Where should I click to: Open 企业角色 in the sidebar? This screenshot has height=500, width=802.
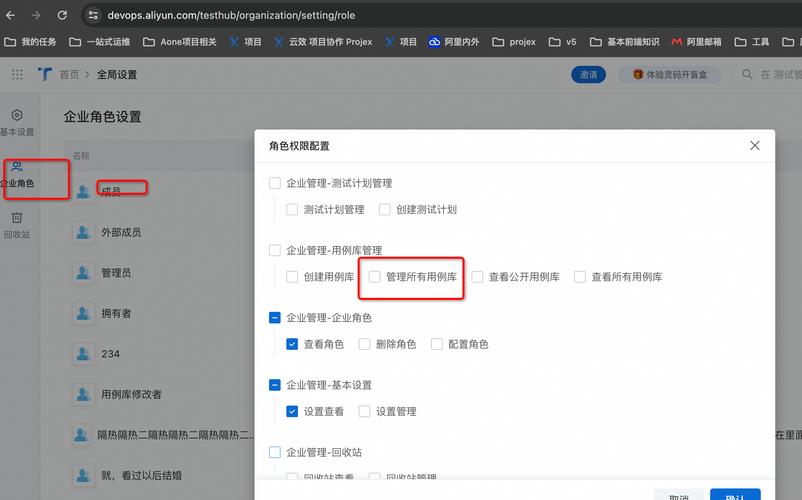pos(17,167)
